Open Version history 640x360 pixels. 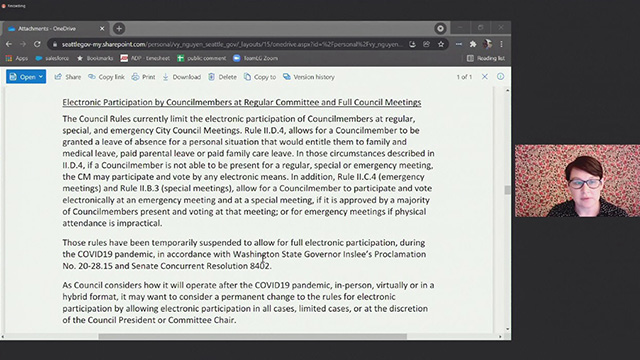(x=309, y=77)
